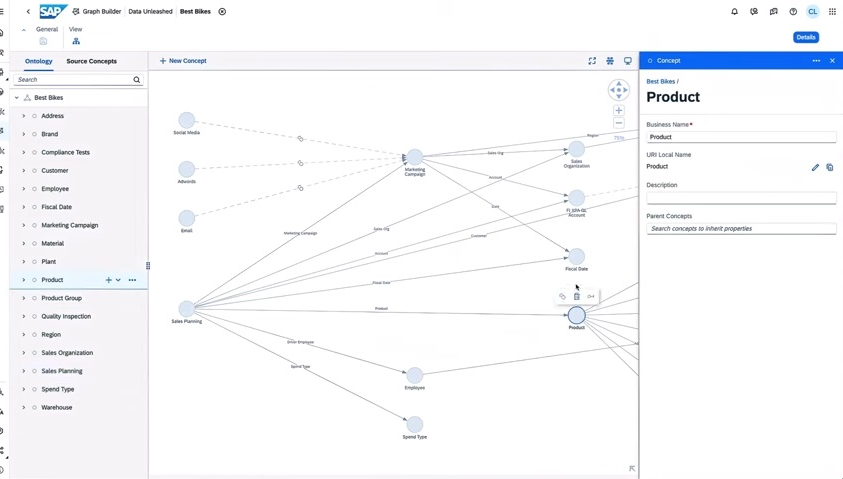The image size is (843, 479).
Task: Switch to the Ontology tab
Action: click(39, 61)
